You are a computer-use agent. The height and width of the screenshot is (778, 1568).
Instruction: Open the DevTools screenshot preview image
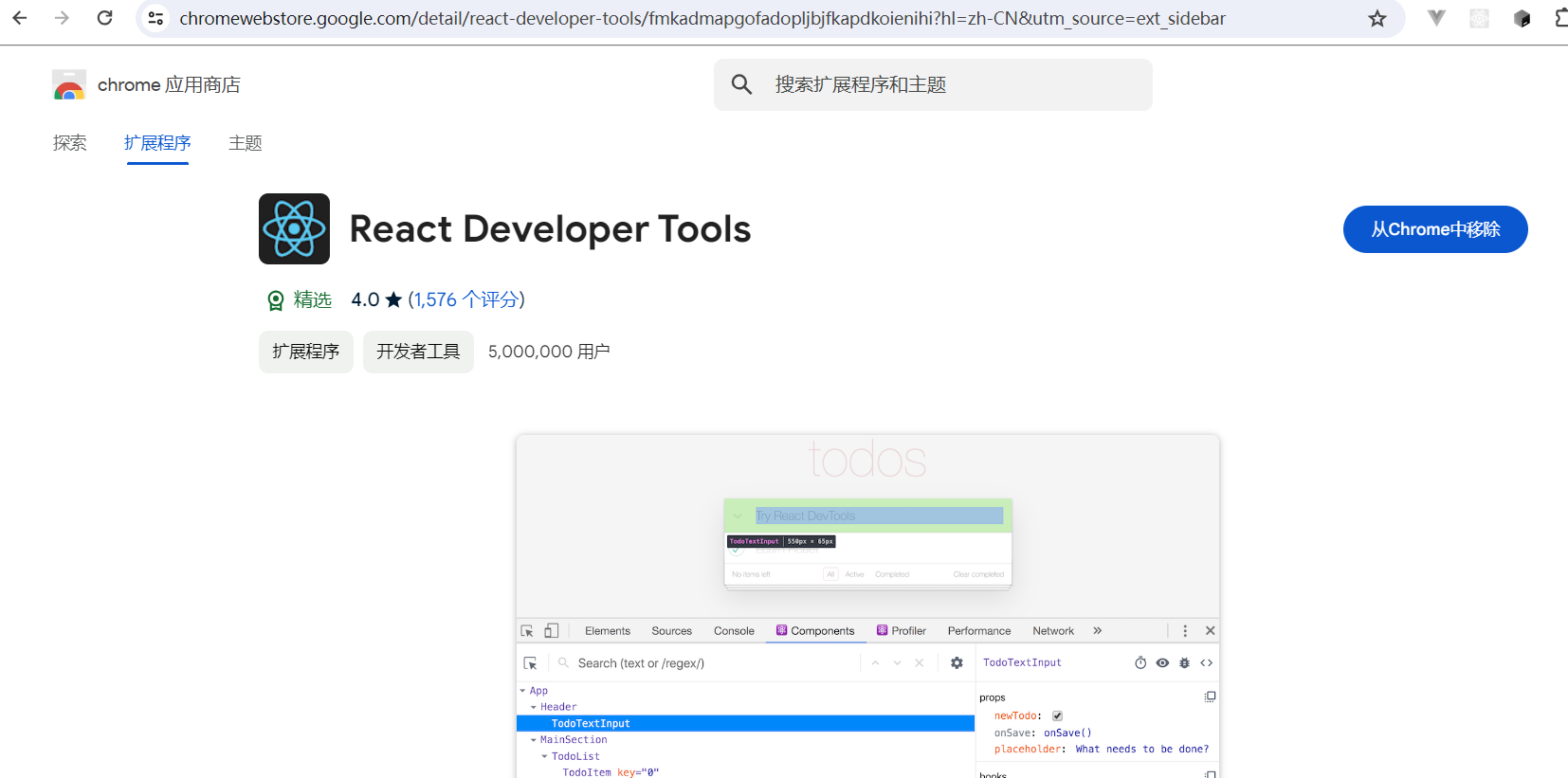click(x=867, y=606)
